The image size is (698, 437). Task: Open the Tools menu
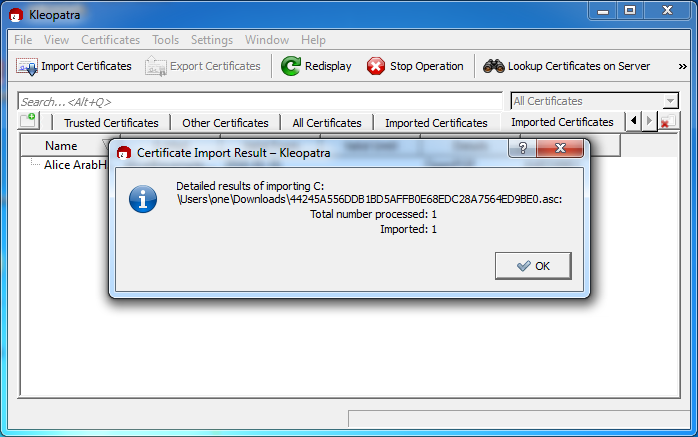[166, 40]
